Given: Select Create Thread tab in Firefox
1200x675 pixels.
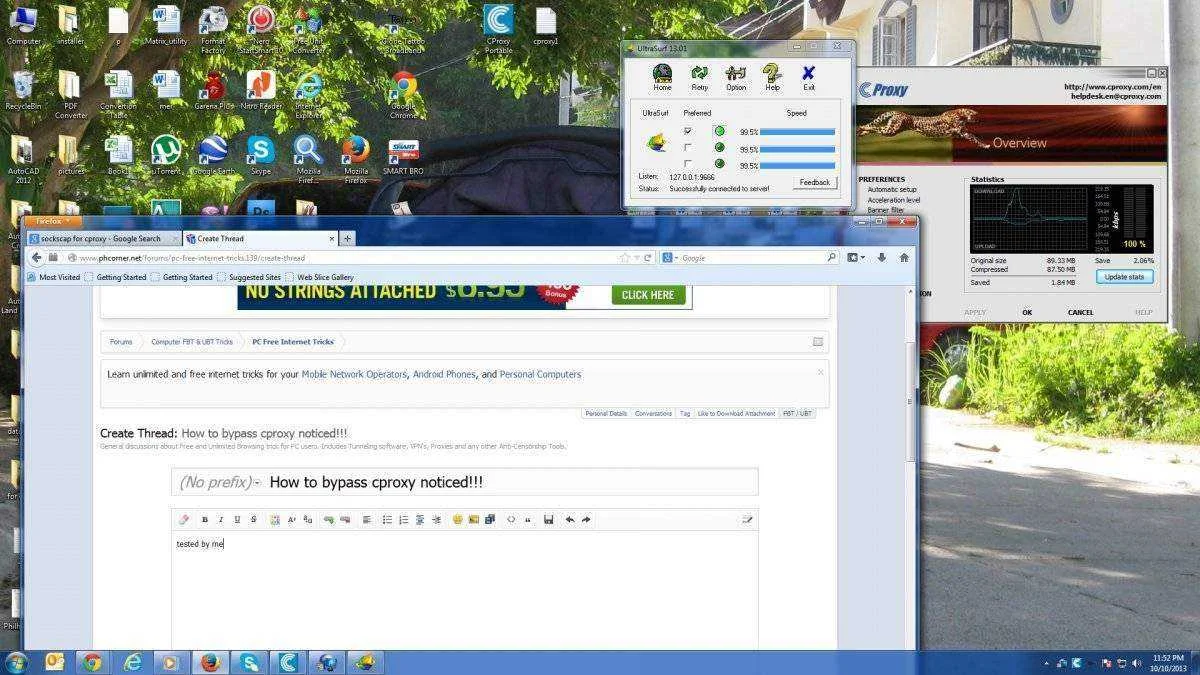Looking at the screenshot, I should [x=261, y=239].
